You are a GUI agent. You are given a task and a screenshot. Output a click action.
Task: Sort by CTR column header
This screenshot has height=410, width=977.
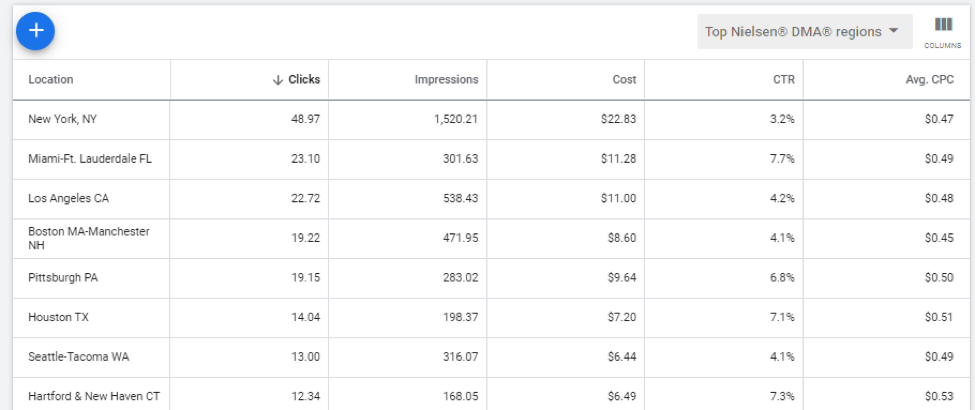(x=784, y=80)
